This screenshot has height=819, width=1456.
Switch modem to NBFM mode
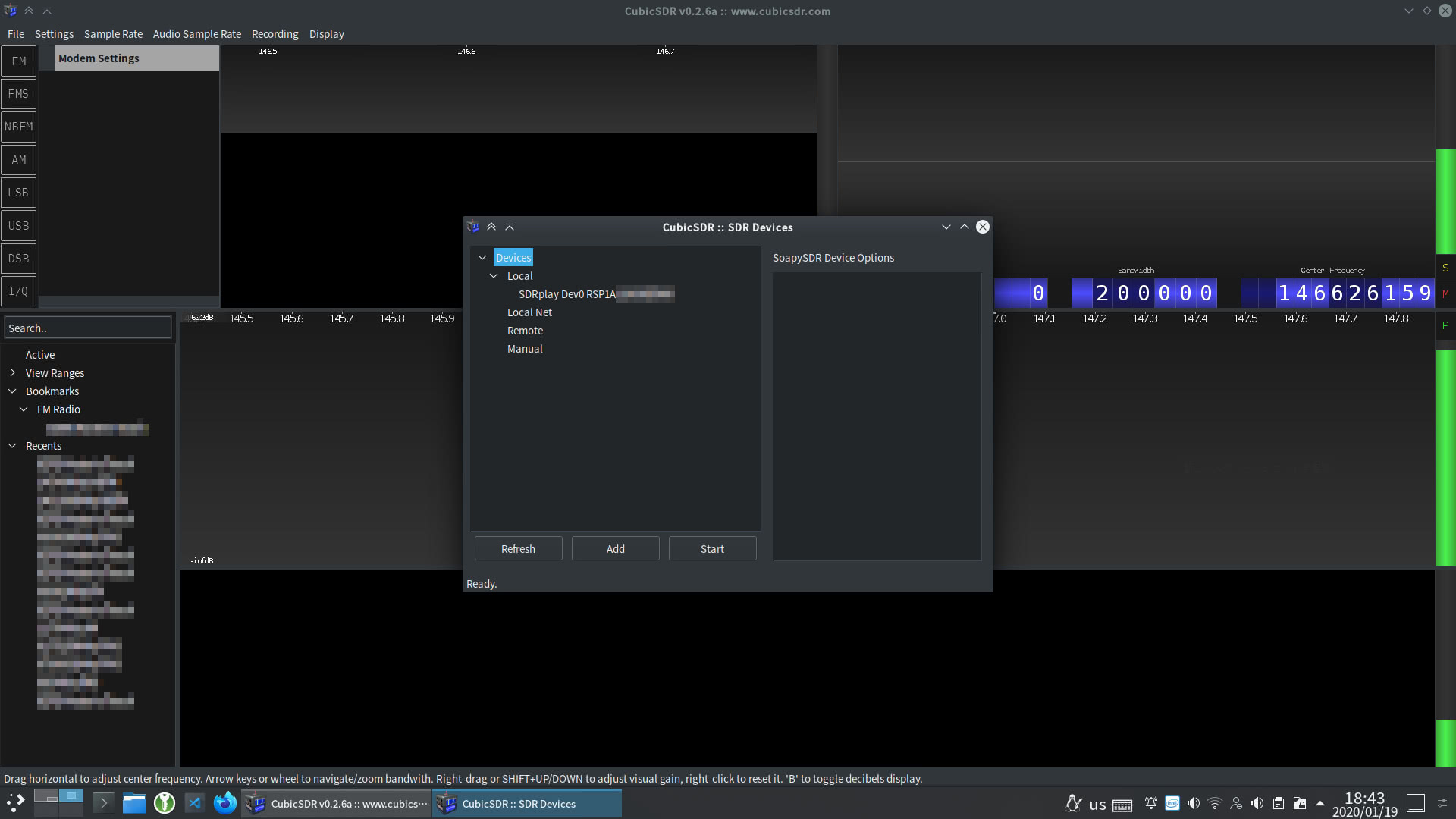click(19, 127)
